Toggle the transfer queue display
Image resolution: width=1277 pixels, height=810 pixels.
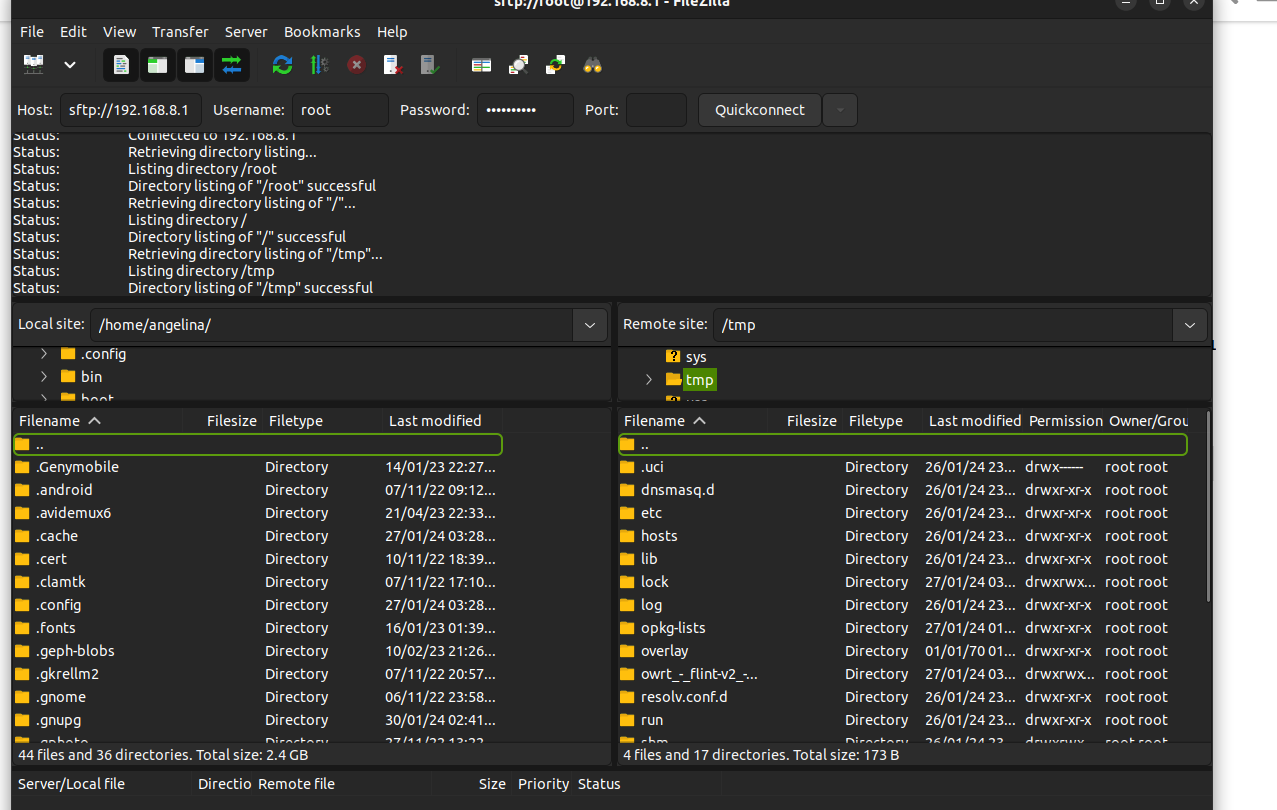tap(232, 65)
